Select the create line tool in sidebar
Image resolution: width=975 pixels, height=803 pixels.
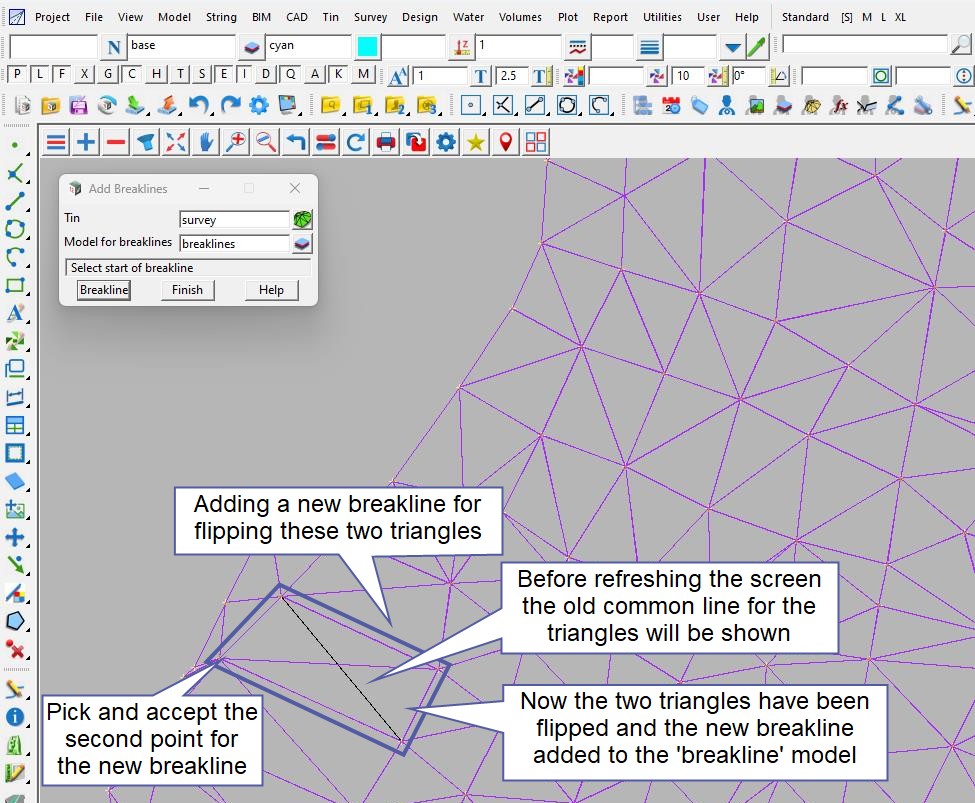[15, 202]
